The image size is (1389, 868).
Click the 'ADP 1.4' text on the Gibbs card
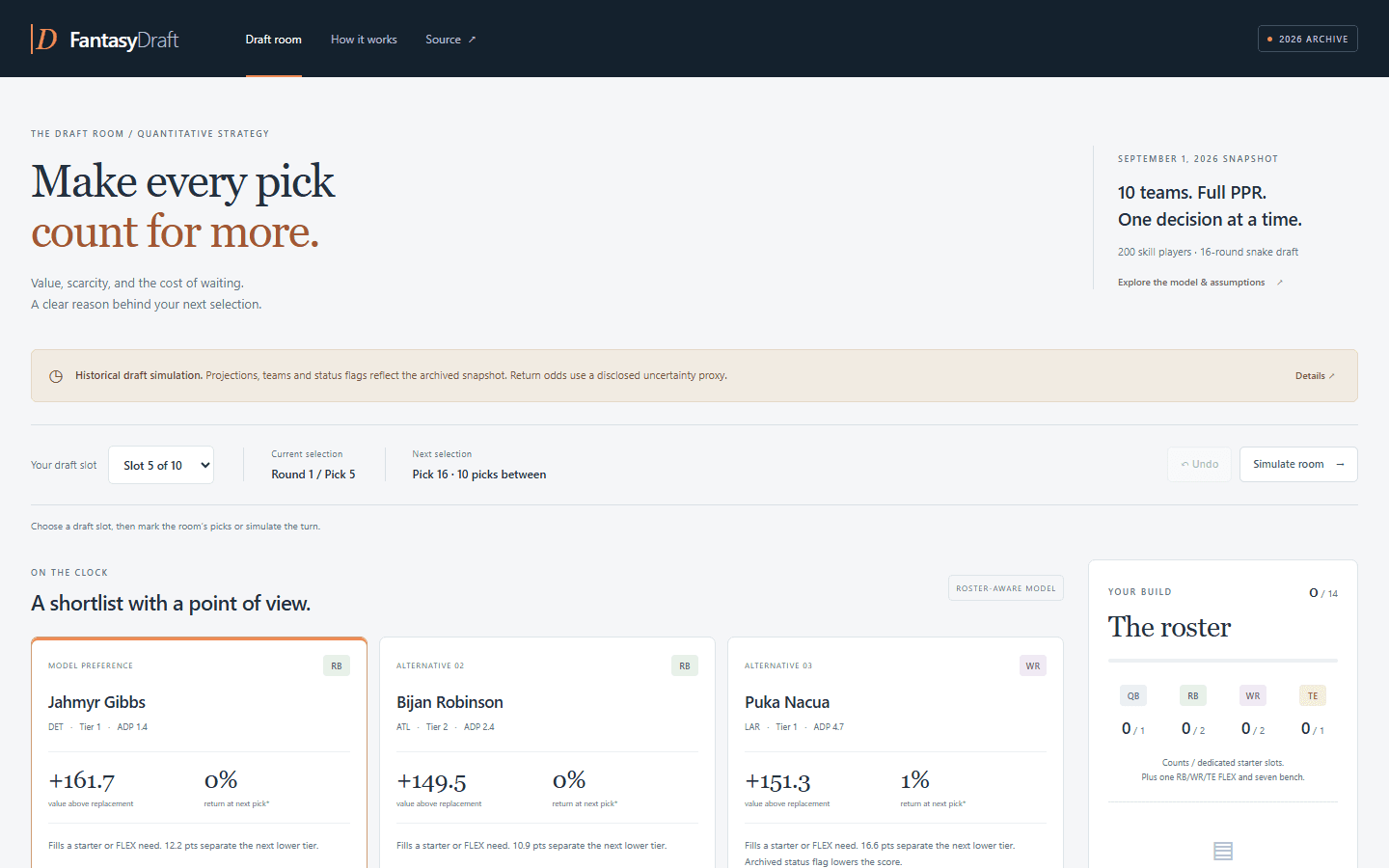(x=132, y=727)
